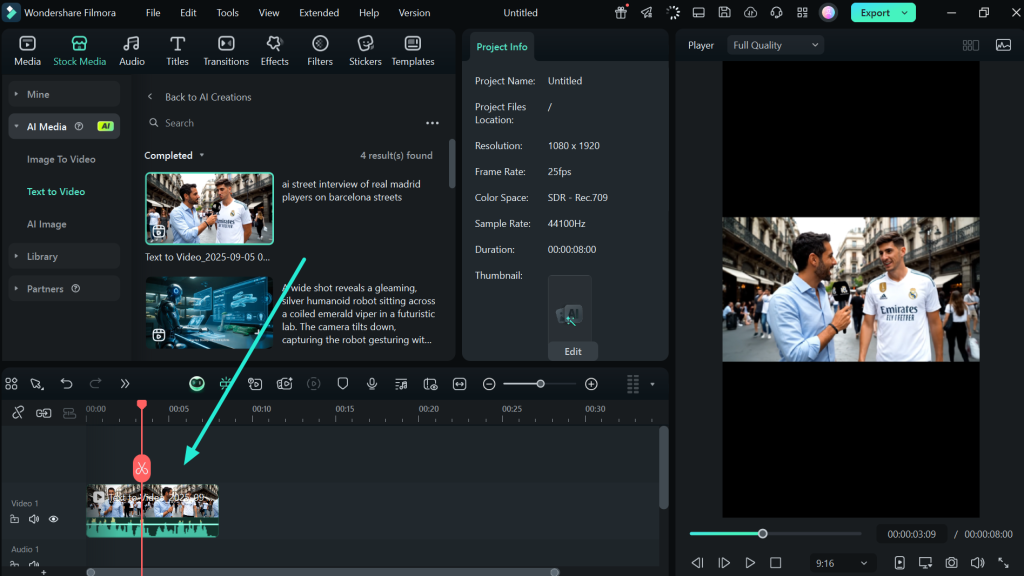Click the scissors split button on playhead
The width and height of the screenshot is (1024, 576).
click(x=142, y=468)
